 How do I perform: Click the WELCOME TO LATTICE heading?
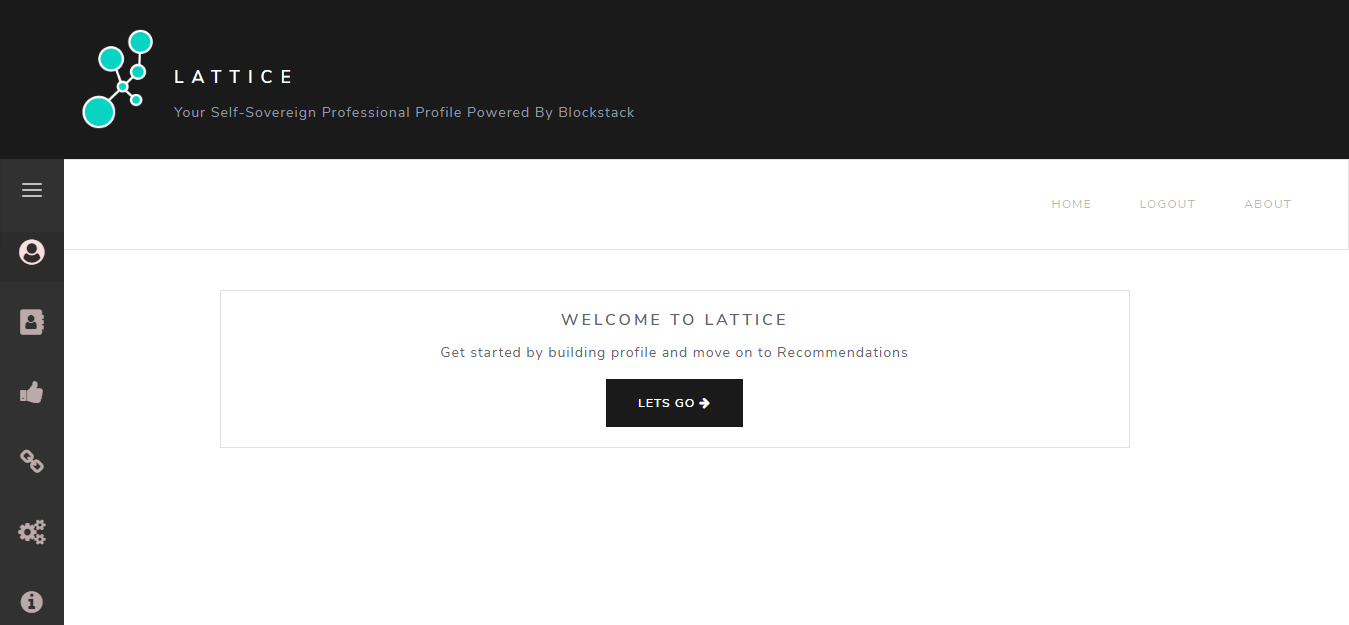click(x=674, y=319)
